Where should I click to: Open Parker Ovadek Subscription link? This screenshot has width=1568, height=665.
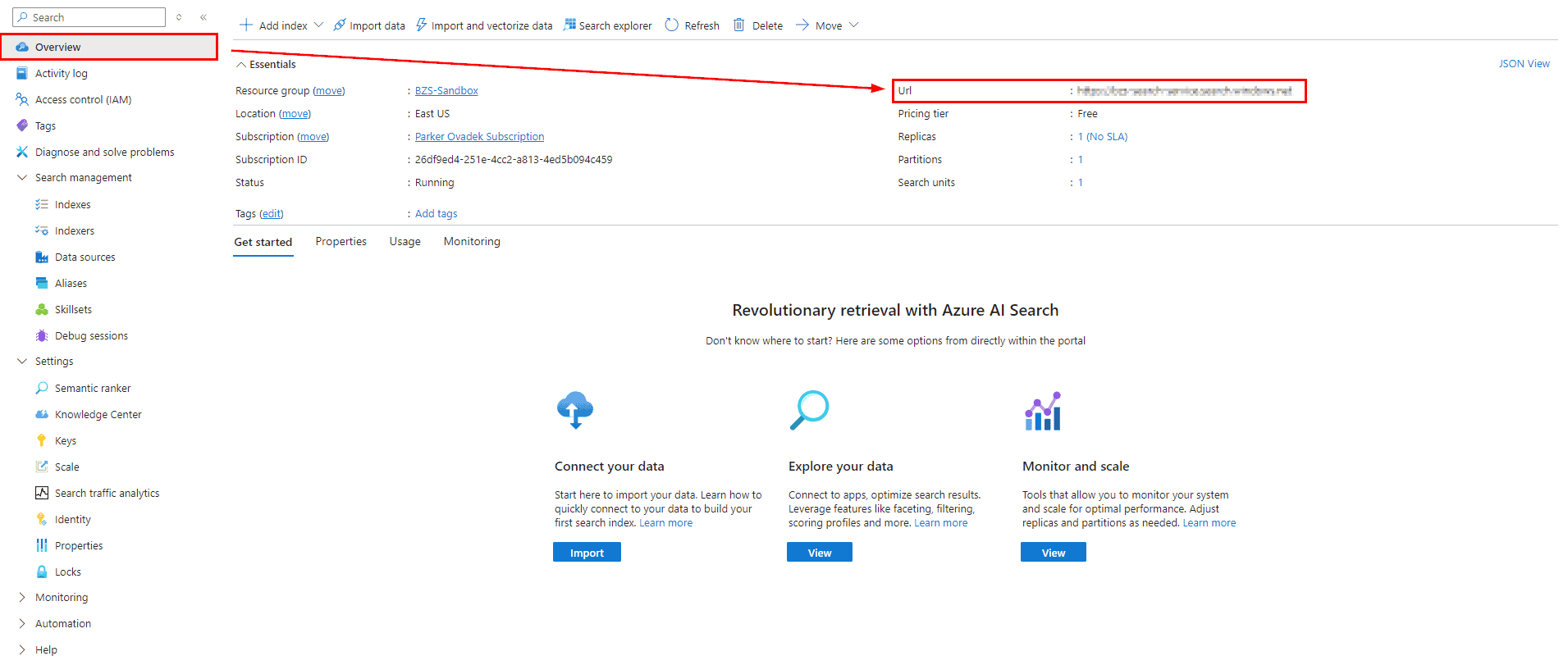(479, 136)
